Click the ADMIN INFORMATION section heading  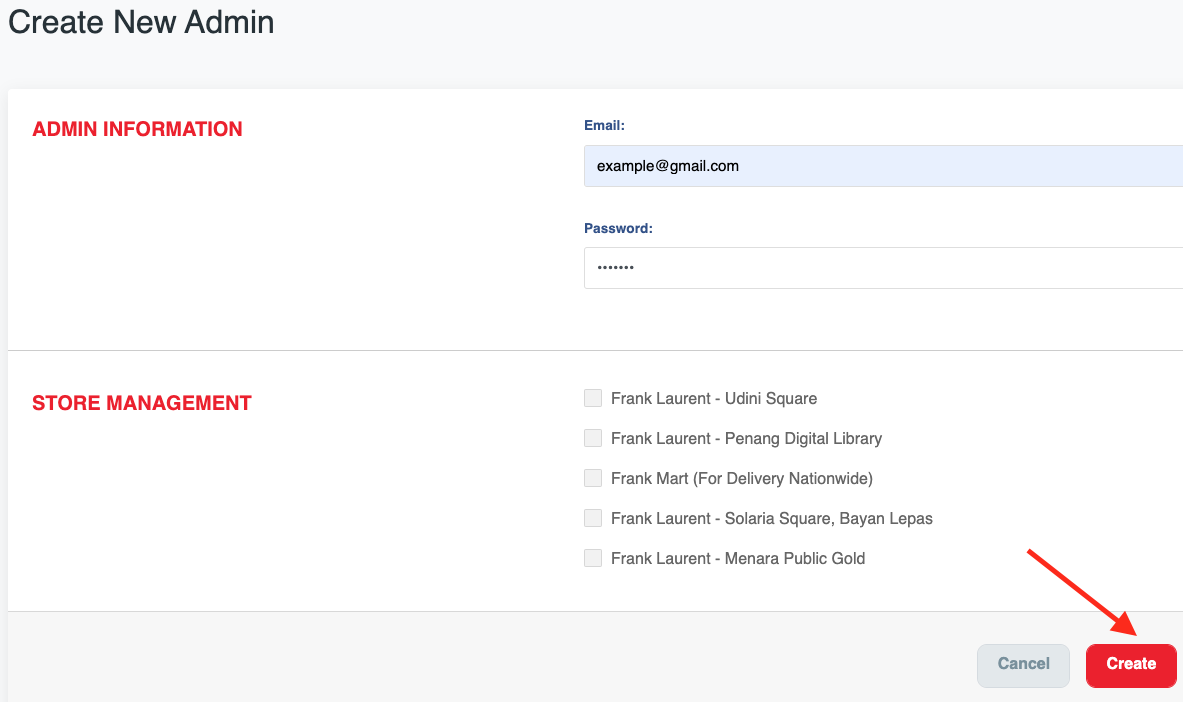[x=137, y=129]
